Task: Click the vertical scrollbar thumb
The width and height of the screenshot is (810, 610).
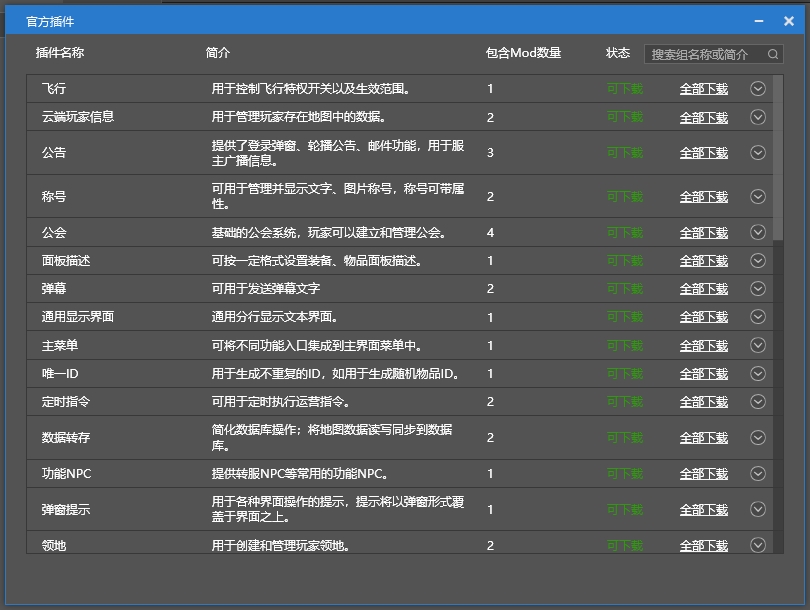Action: 778,157
